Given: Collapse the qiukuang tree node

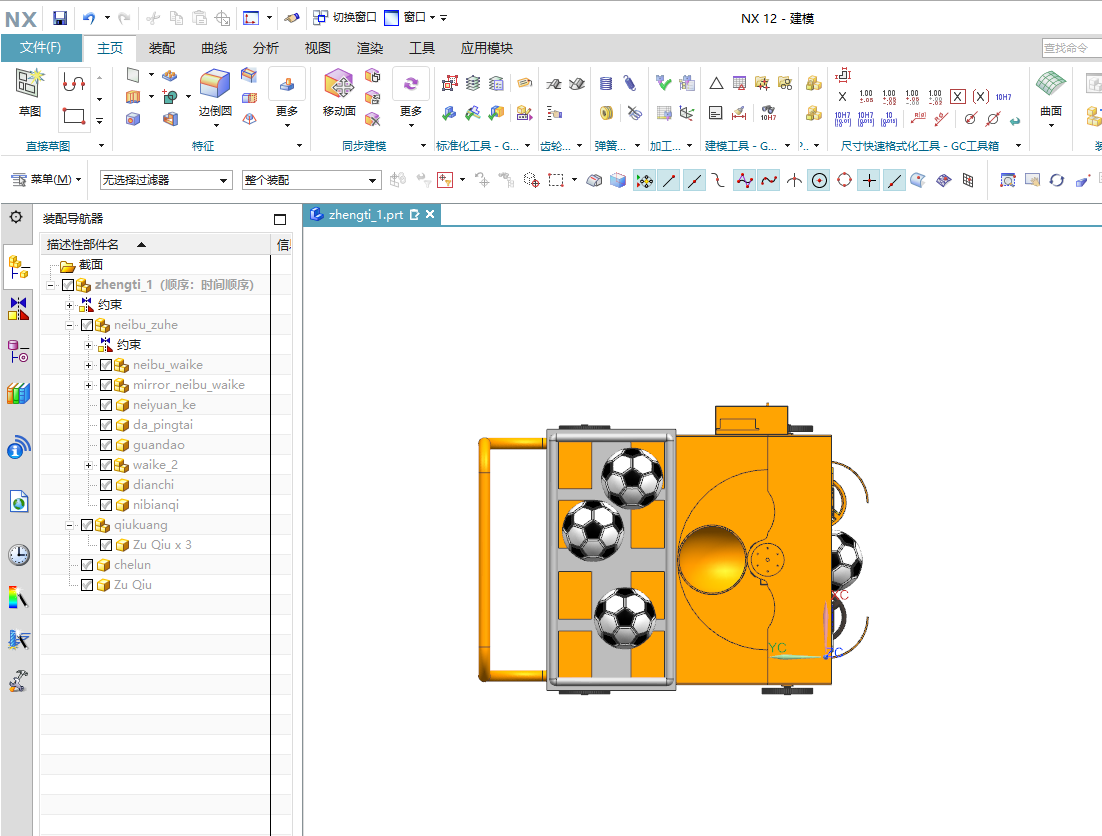Looking at the screenshot, I should point(69,525).
